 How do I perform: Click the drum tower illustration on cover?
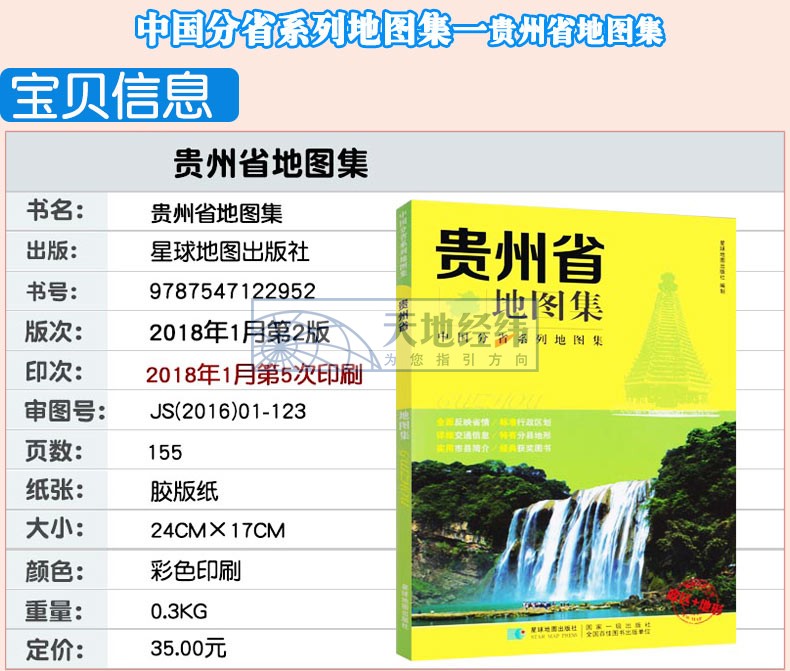click(x=667, y=341)
